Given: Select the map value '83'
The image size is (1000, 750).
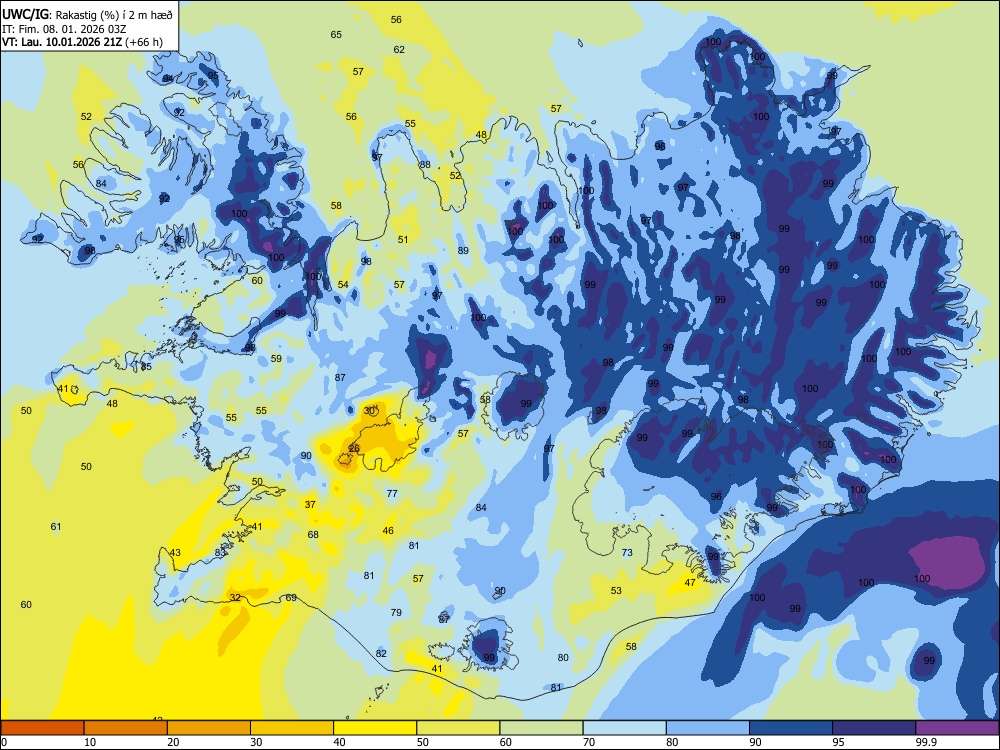Looking at the screenshot, I should [x=219, y=552].
